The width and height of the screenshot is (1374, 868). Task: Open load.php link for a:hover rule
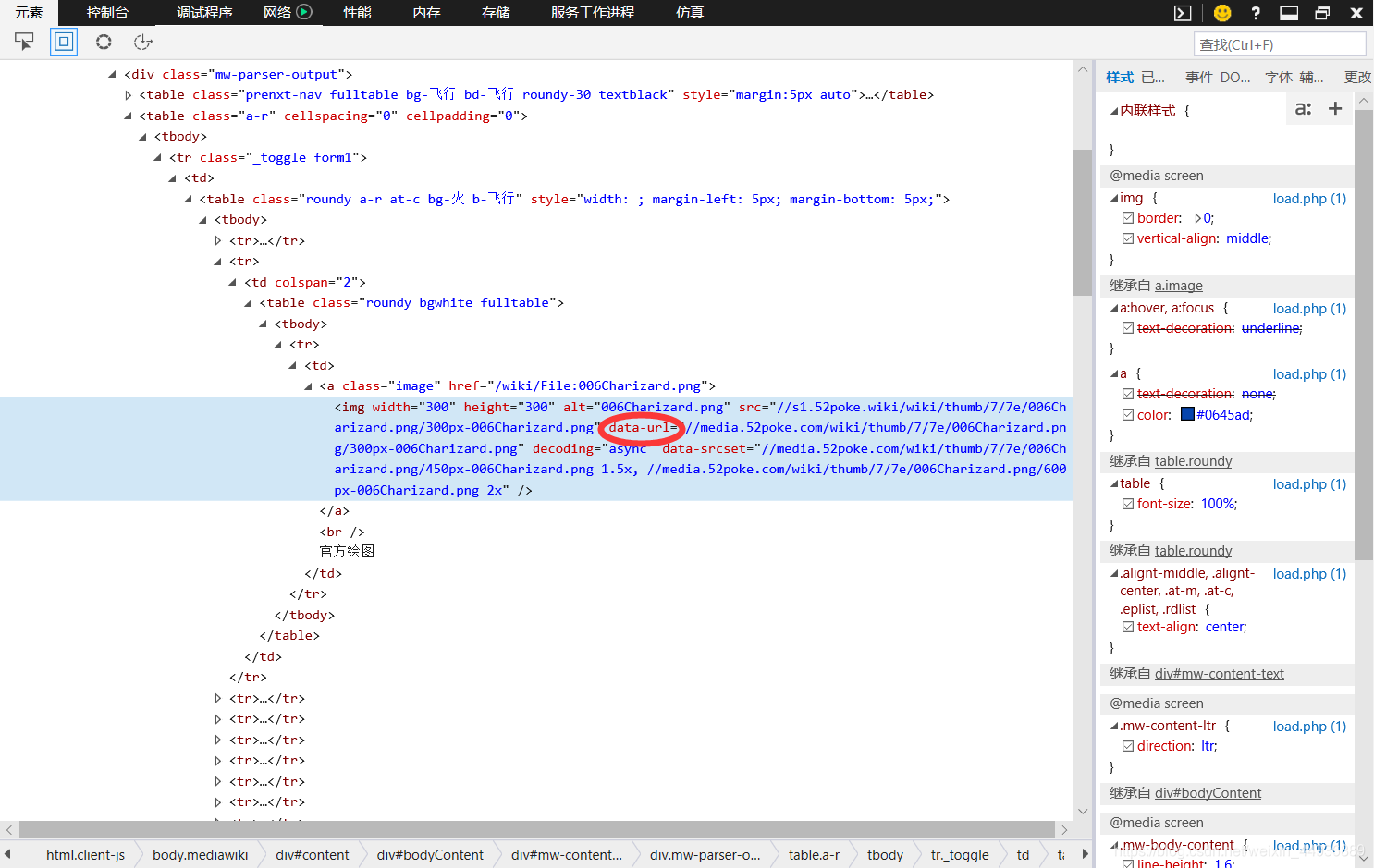point(1309,308)
